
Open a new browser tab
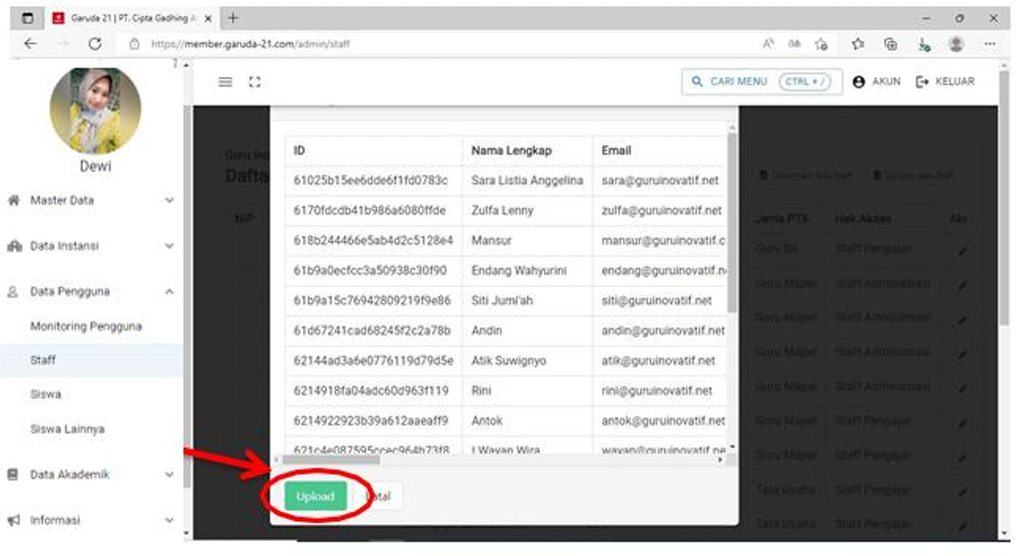click(x=233, y=18)
